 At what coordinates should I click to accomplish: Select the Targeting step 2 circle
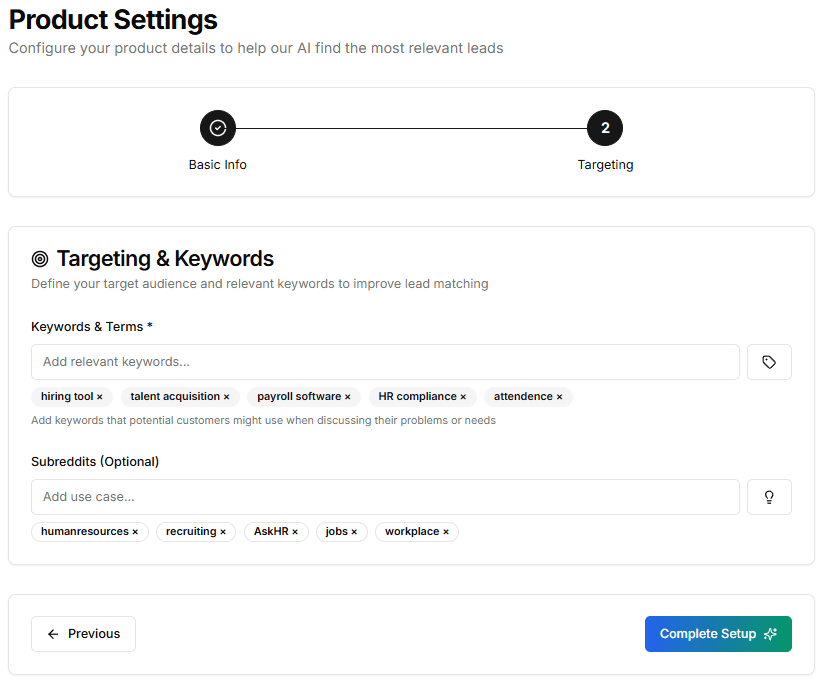(x=605, y=128)
